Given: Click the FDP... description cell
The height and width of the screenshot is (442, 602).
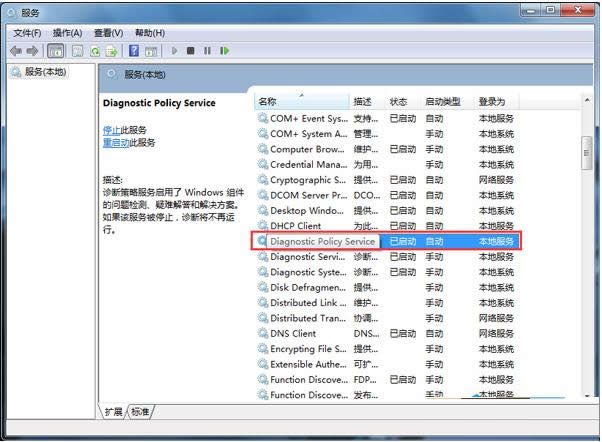Looking at the screenshot, I should coord(365,380).
